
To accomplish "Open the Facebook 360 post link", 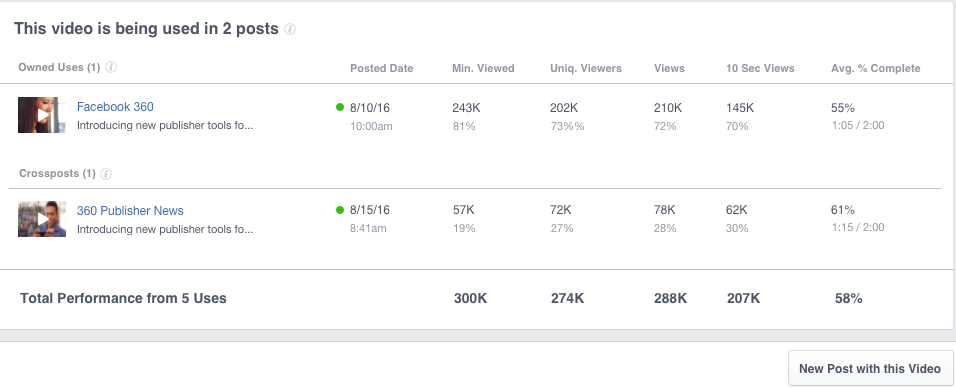I will coord(115,107).
